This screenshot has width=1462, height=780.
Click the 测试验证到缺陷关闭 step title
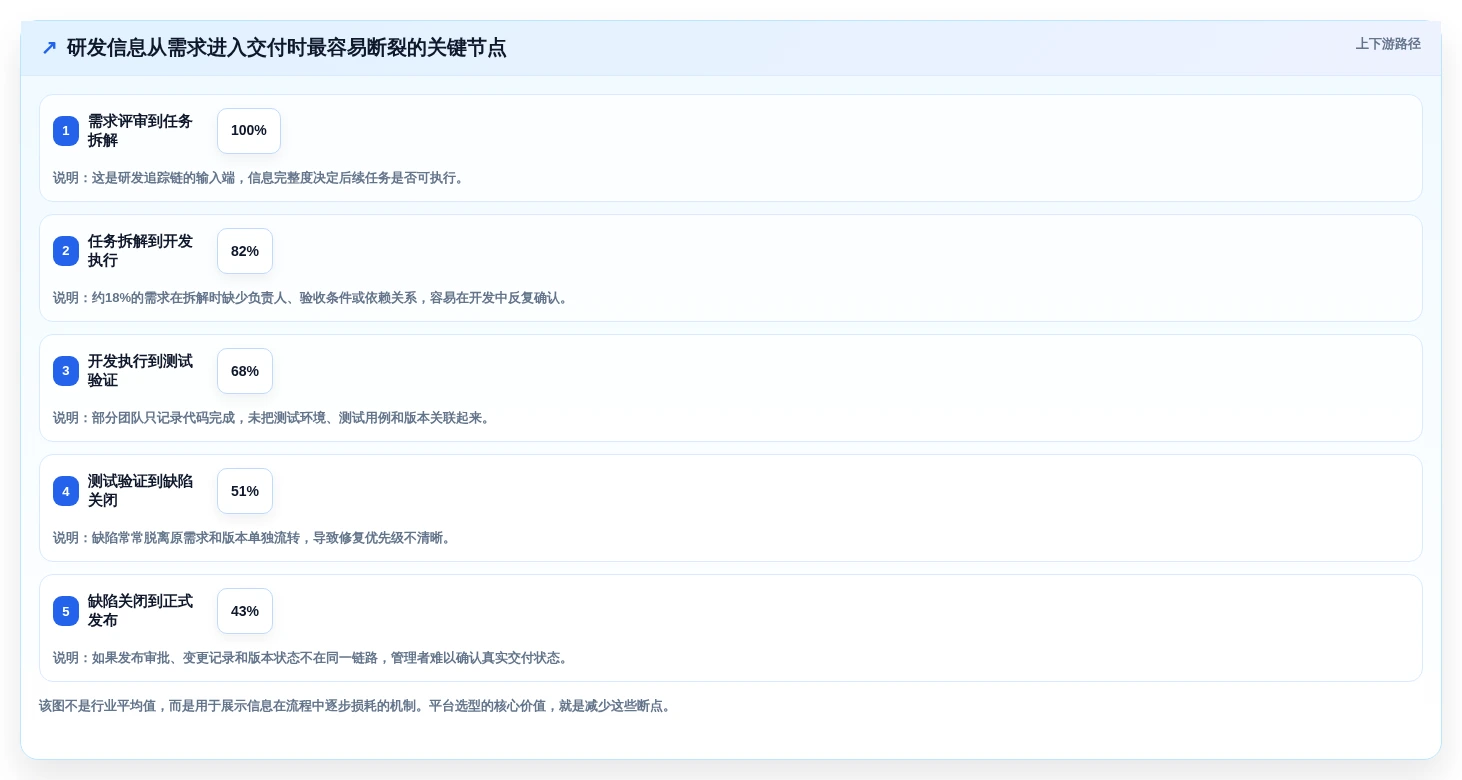(x=140, y=491)
